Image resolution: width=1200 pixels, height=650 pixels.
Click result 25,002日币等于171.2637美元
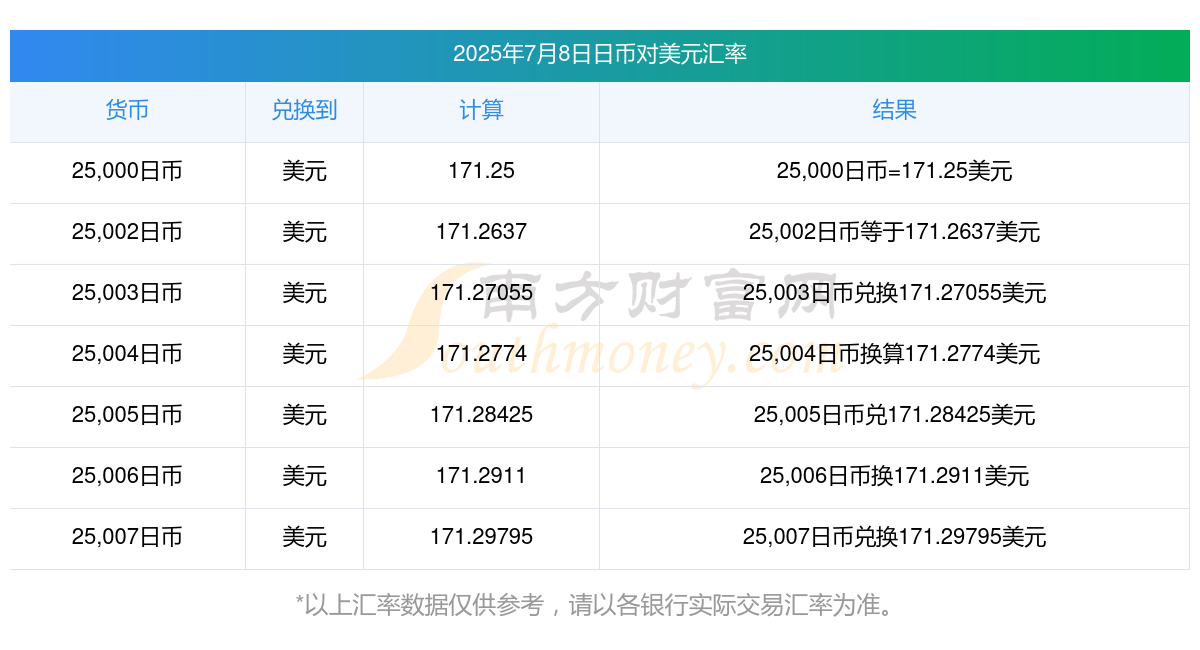pos(894,232)
